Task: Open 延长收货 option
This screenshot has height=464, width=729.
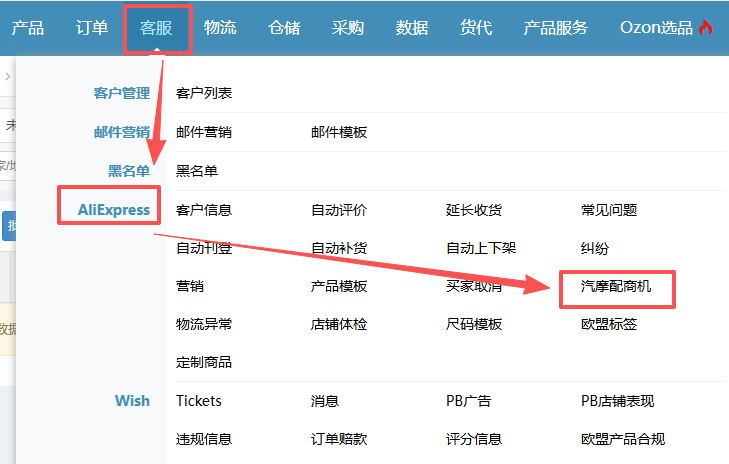Action: (x=474, y=209)
